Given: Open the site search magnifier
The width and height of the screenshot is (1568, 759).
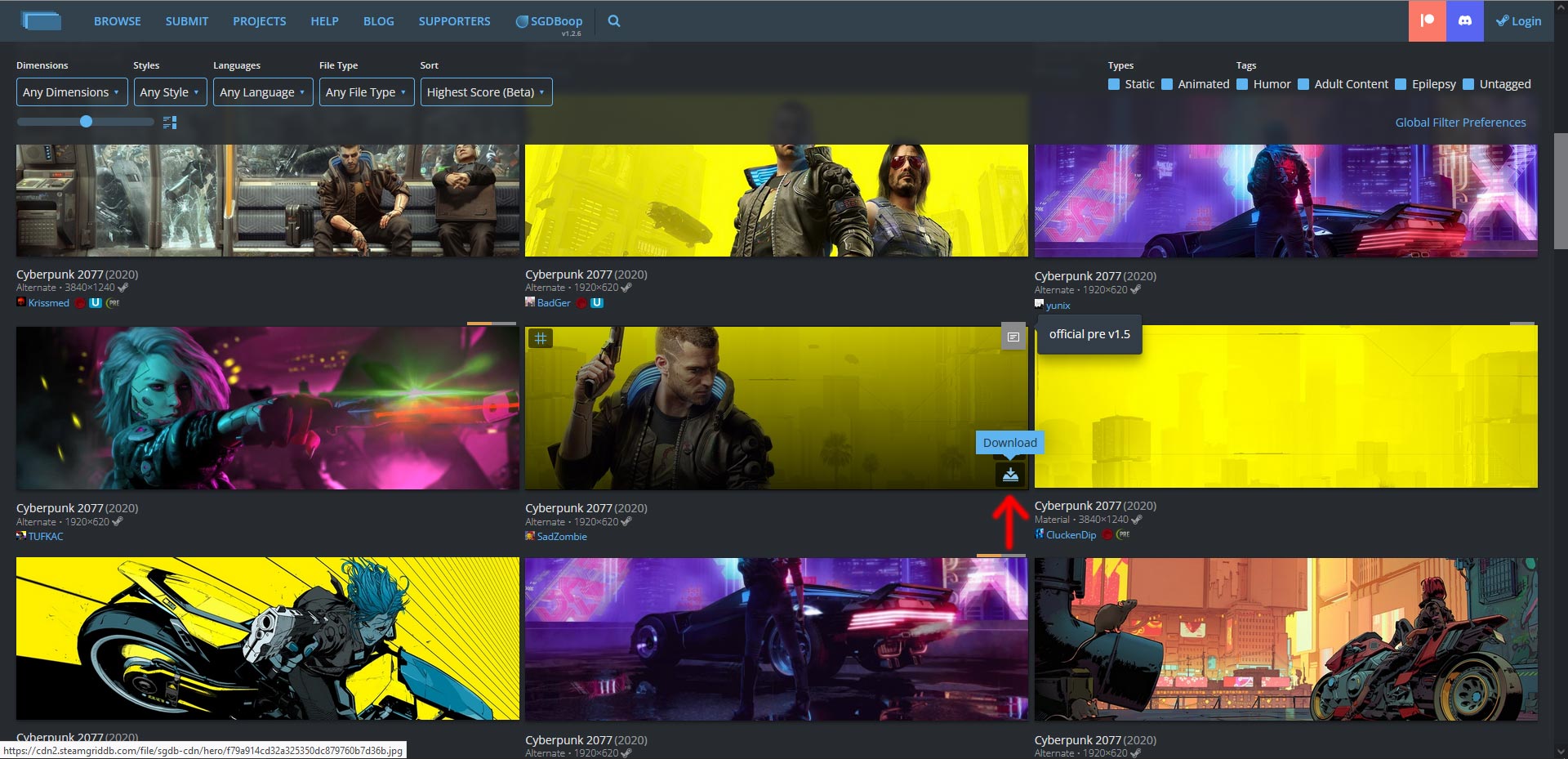Looking at the screenshot, I should (x=614, y=21).
